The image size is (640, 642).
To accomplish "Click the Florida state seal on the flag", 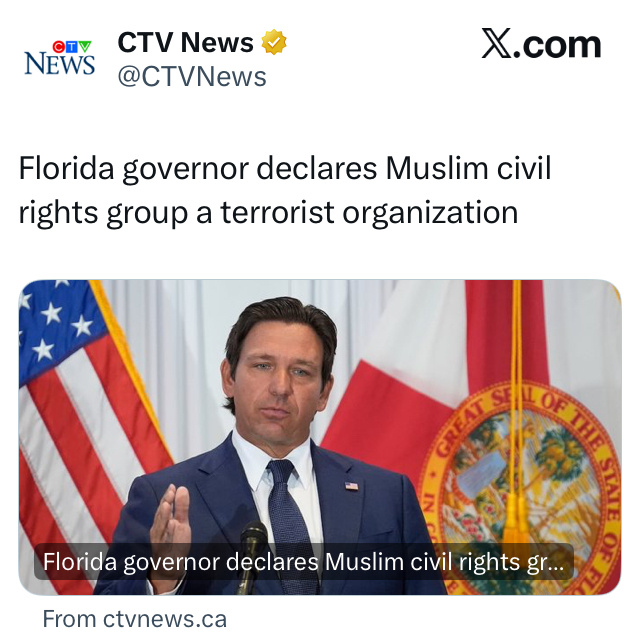I will [x=519, y=489].
